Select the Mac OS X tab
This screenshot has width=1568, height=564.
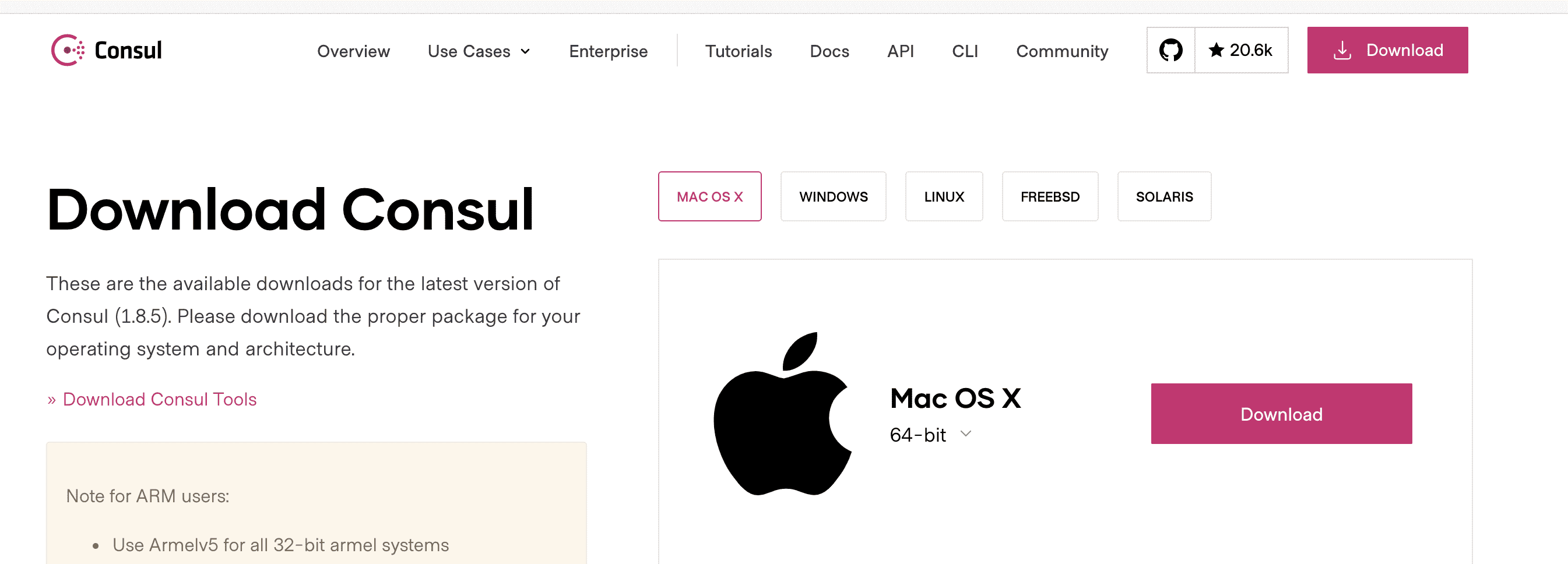click(709, 196)
